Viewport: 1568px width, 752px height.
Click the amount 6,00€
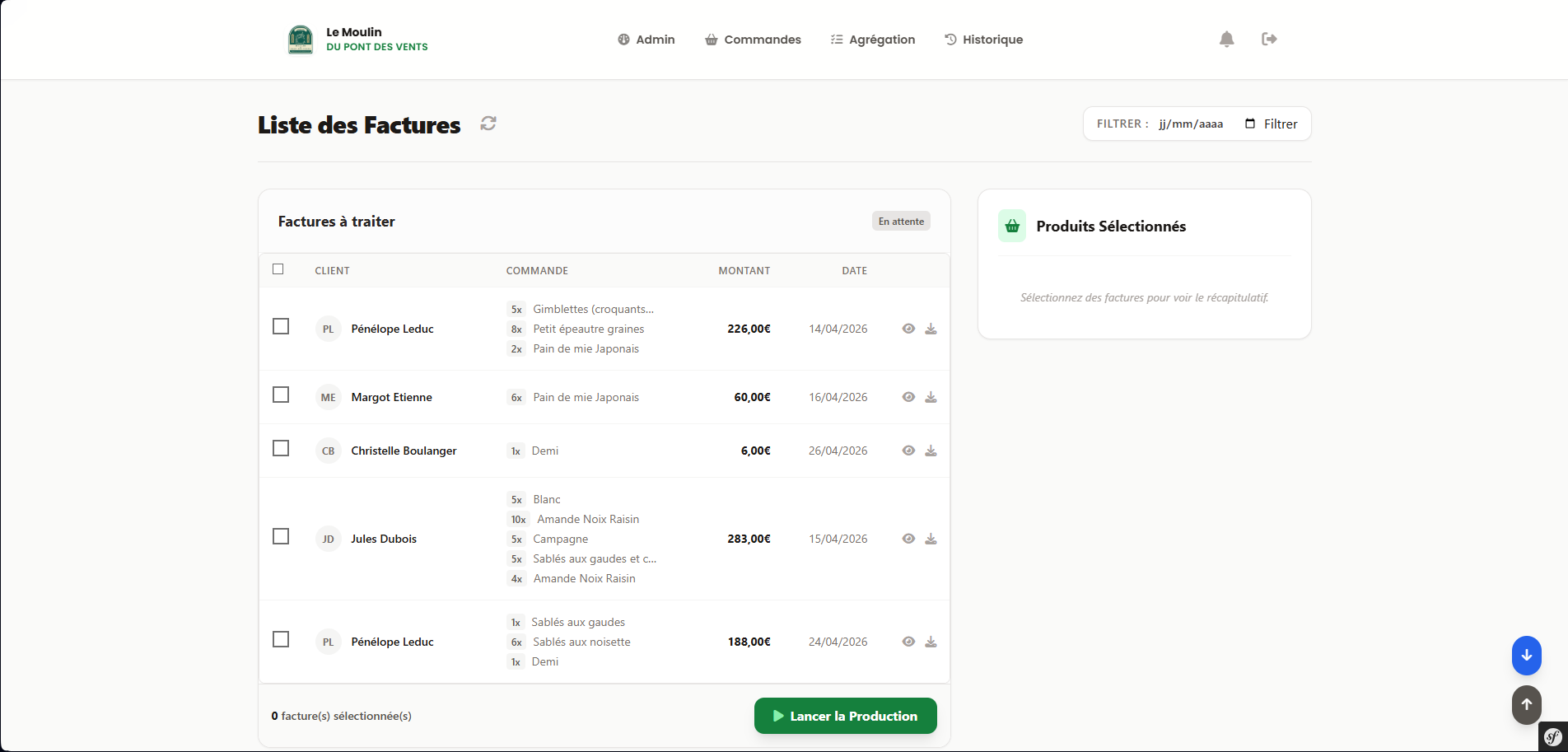(755, 451)
